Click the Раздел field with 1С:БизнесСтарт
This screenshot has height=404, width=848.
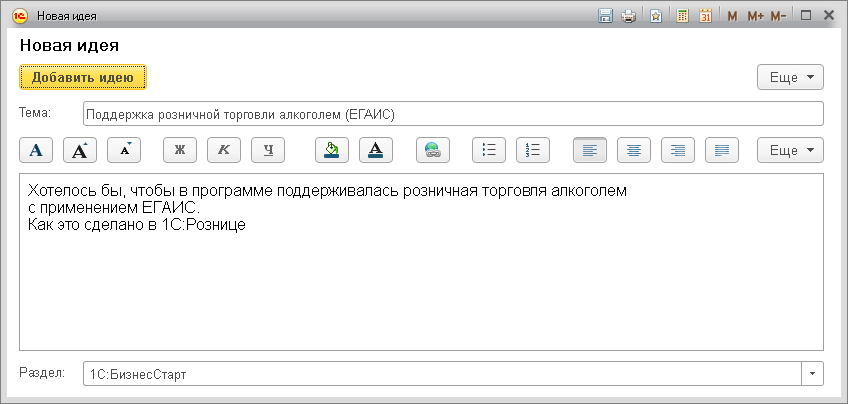click(x=442, y=374)
